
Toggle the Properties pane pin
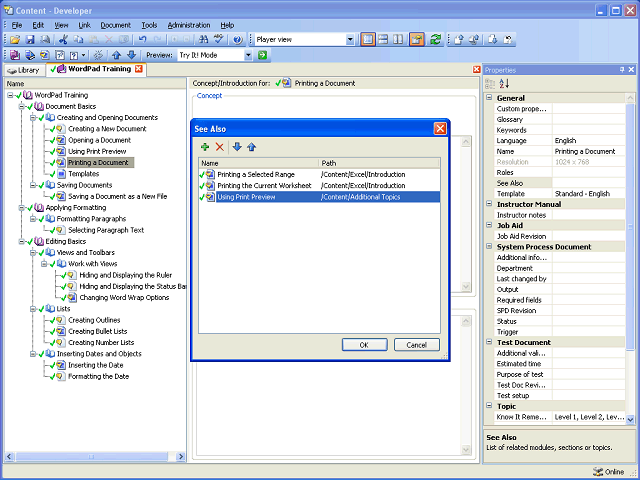click(x=622, y=70)
